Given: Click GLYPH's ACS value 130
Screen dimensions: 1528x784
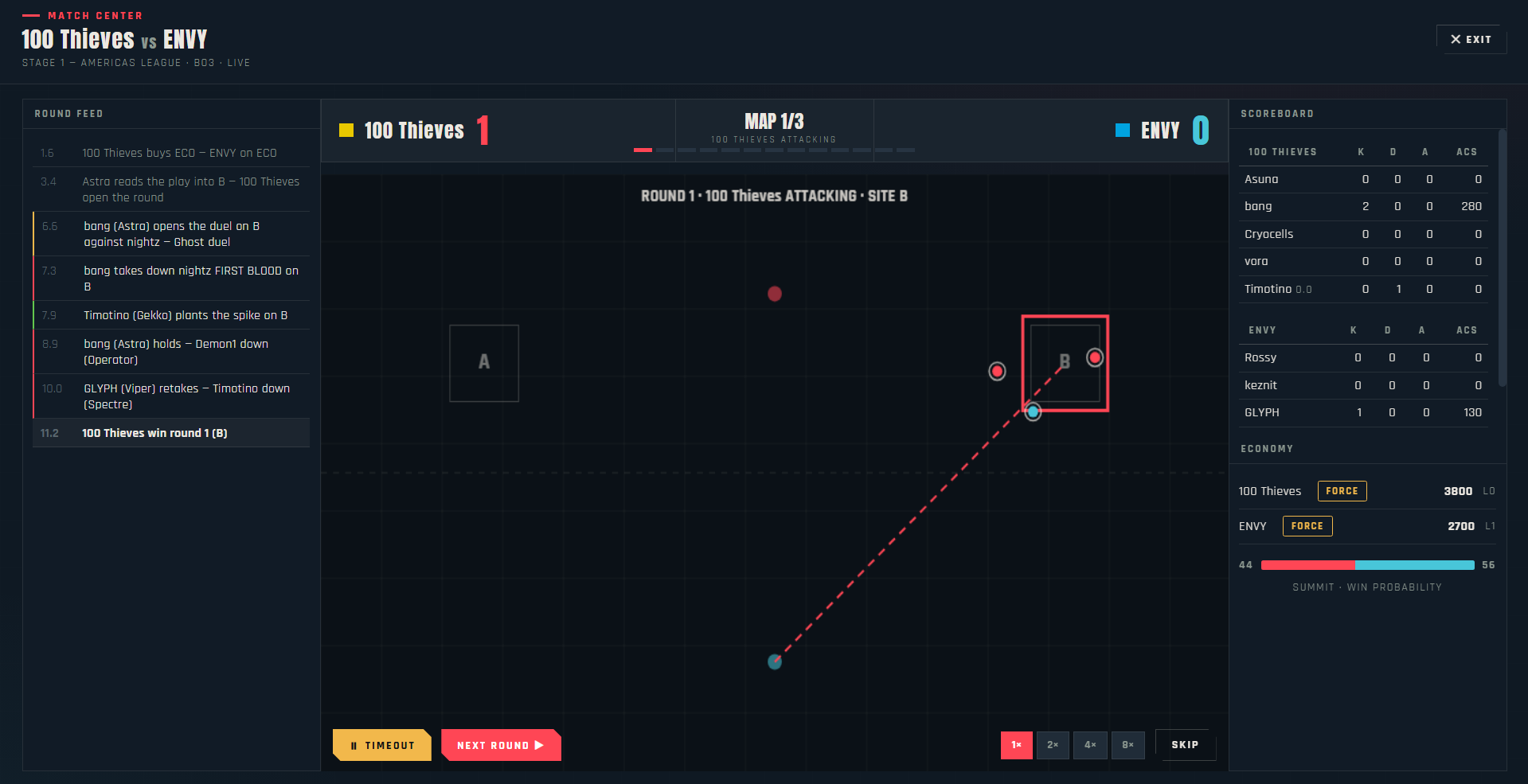Looking at the screenshot, I should tap(1472, 412).
